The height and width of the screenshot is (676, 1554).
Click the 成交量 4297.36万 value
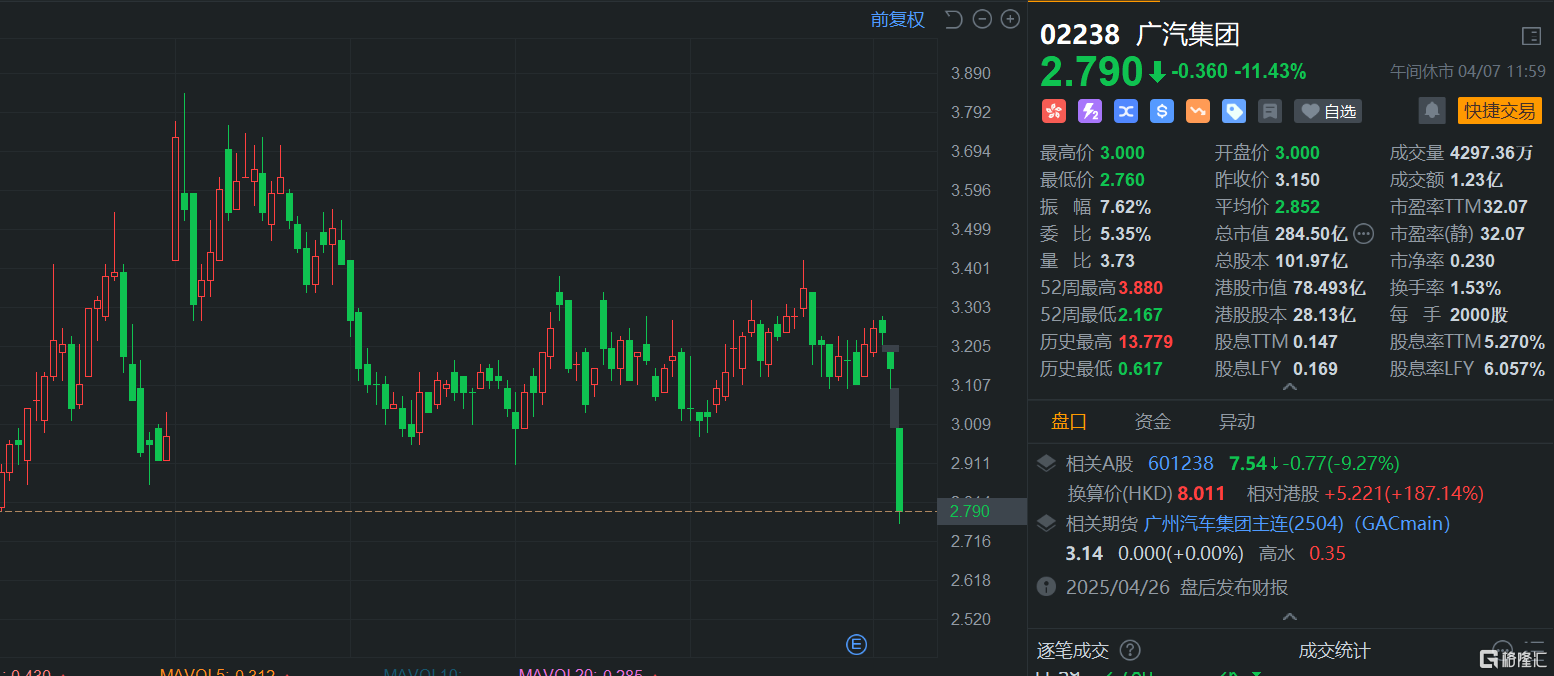(x=1492, y=153)
